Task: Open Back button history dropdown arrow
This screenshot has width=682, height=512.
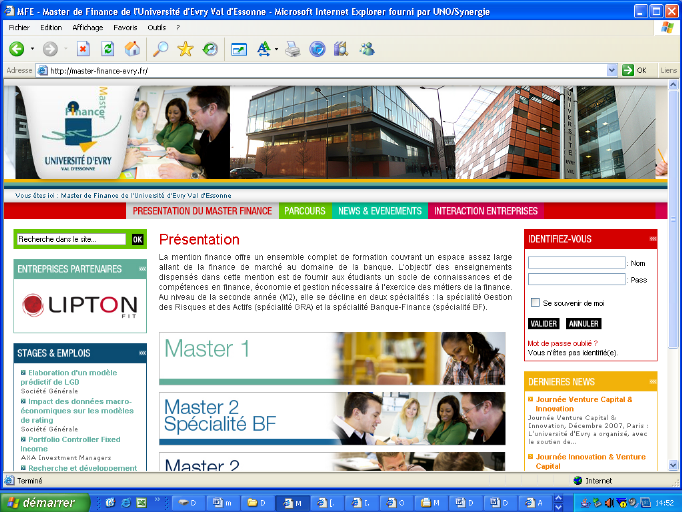Action: click(x=32, y=49)
